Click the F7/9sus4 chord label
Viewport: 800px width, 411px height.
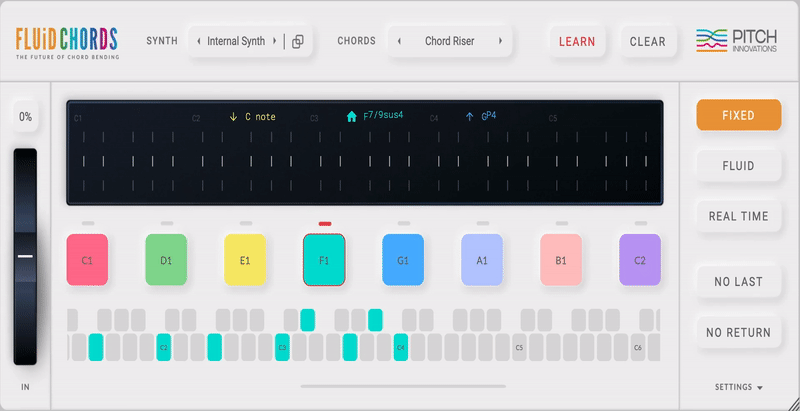(383, 115)
